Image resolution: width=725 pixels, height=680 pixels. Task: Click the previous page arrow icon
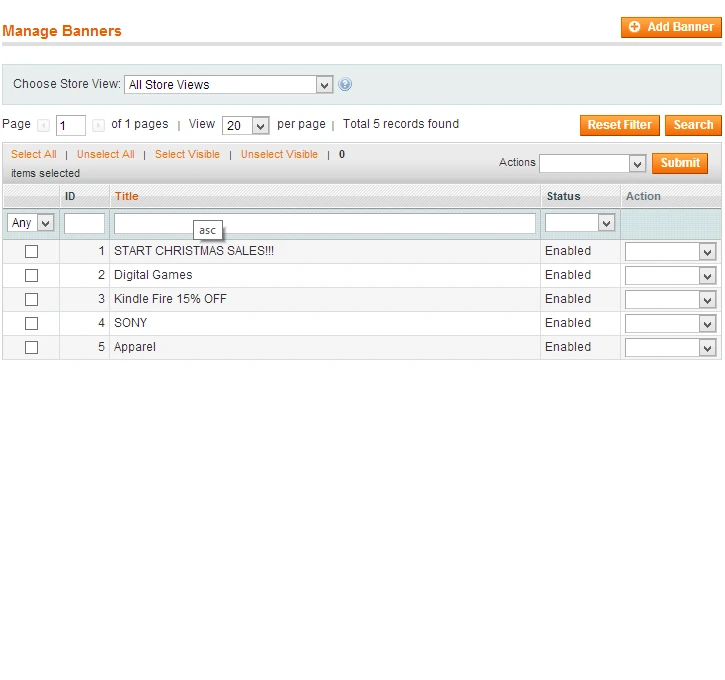43,125
